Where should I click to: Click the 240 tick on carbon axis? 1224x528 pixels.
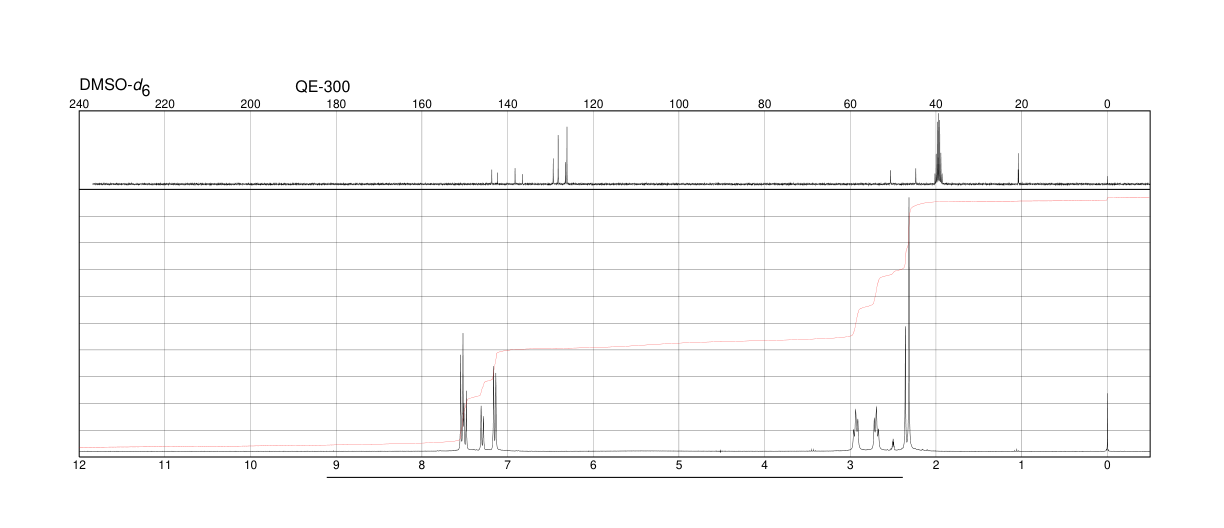79,104
